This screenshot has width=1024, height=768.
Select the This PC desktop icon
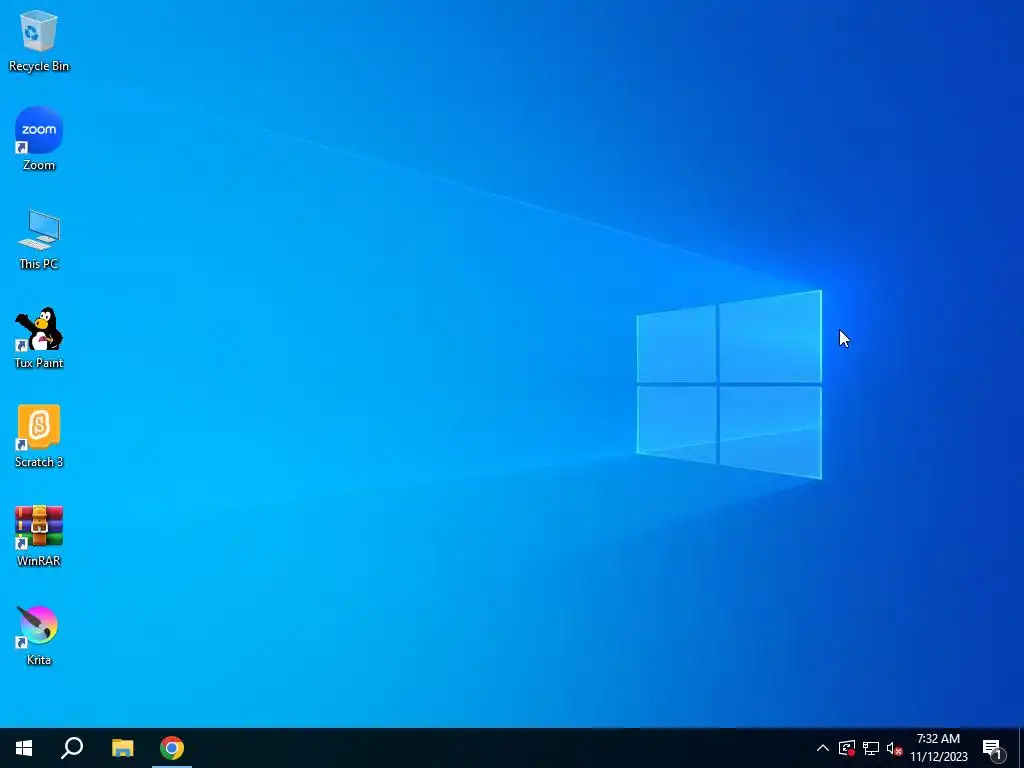pos(39,239)
